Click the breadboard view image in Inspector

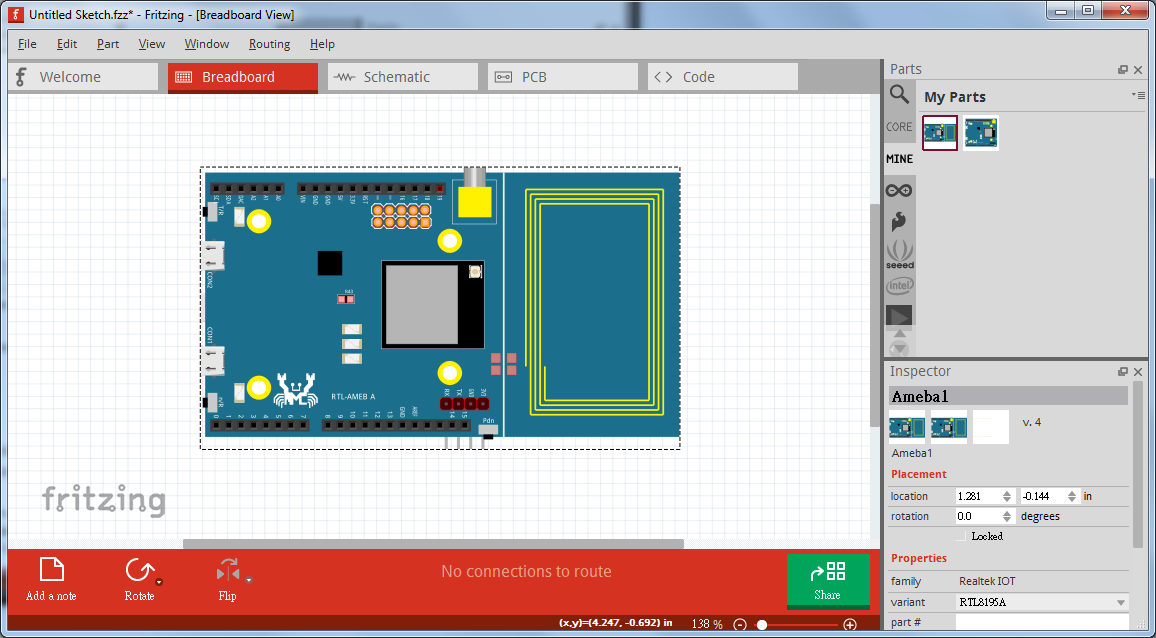pos(907,427)
